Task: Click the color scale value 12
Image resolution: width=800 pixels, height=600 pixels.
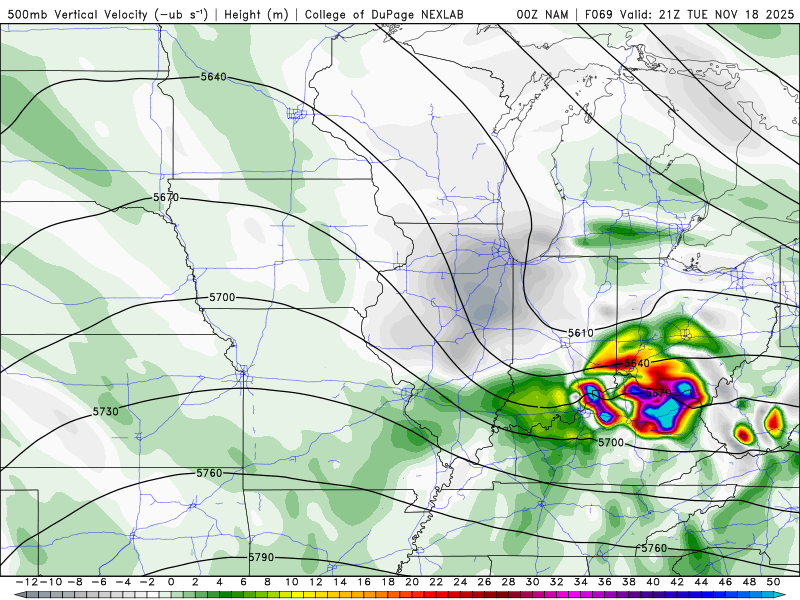Action: [316, 582]
